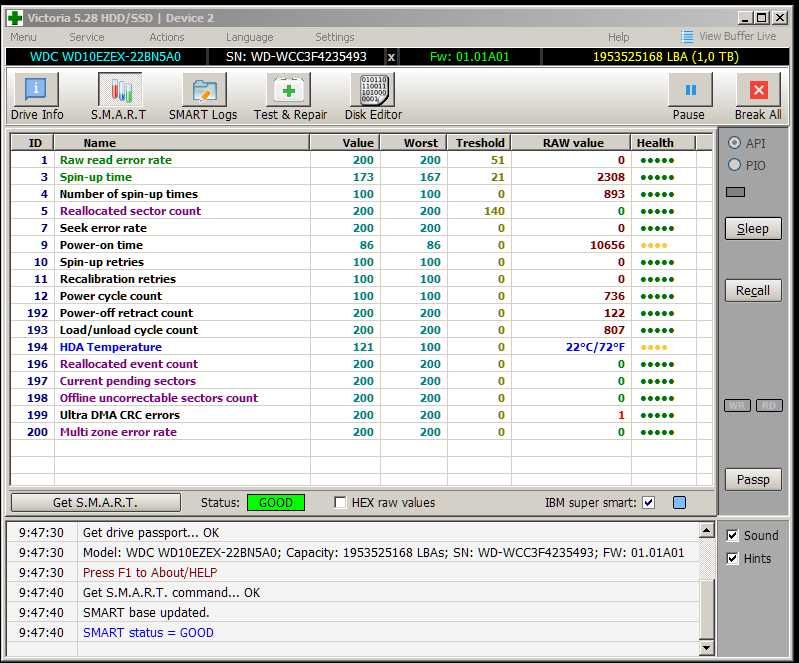The width and height of the screenshot is (799, 663).
Task: Sort by the ID column header
Action: point(33,143)
